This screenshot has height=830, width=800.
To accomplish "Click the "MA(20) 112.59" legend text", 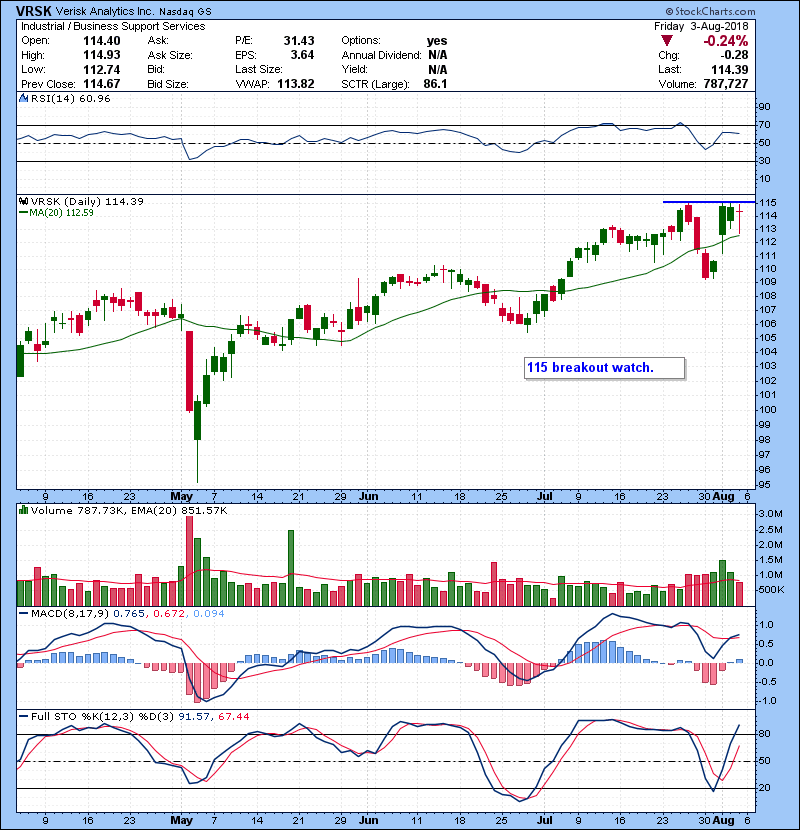I will pos(61,212).
